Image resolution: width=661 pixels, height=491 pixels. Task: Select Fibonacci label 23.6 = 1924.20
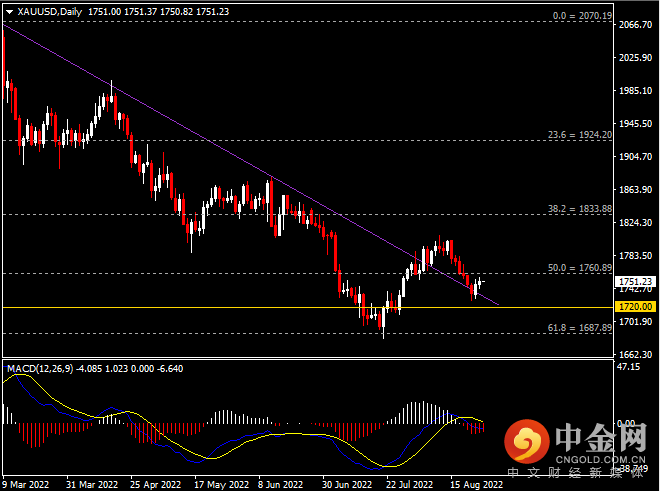[580, 134]
